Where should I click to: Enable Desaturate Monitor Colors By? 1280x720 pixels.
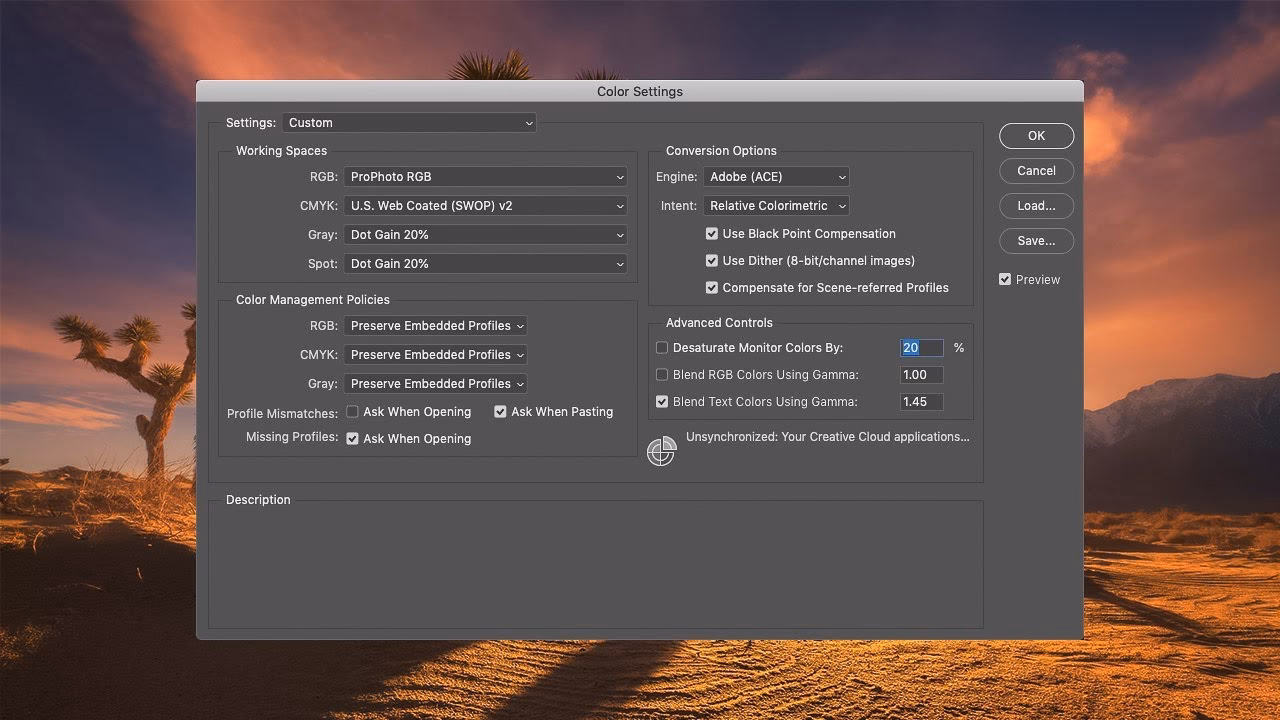click(661, 347)
